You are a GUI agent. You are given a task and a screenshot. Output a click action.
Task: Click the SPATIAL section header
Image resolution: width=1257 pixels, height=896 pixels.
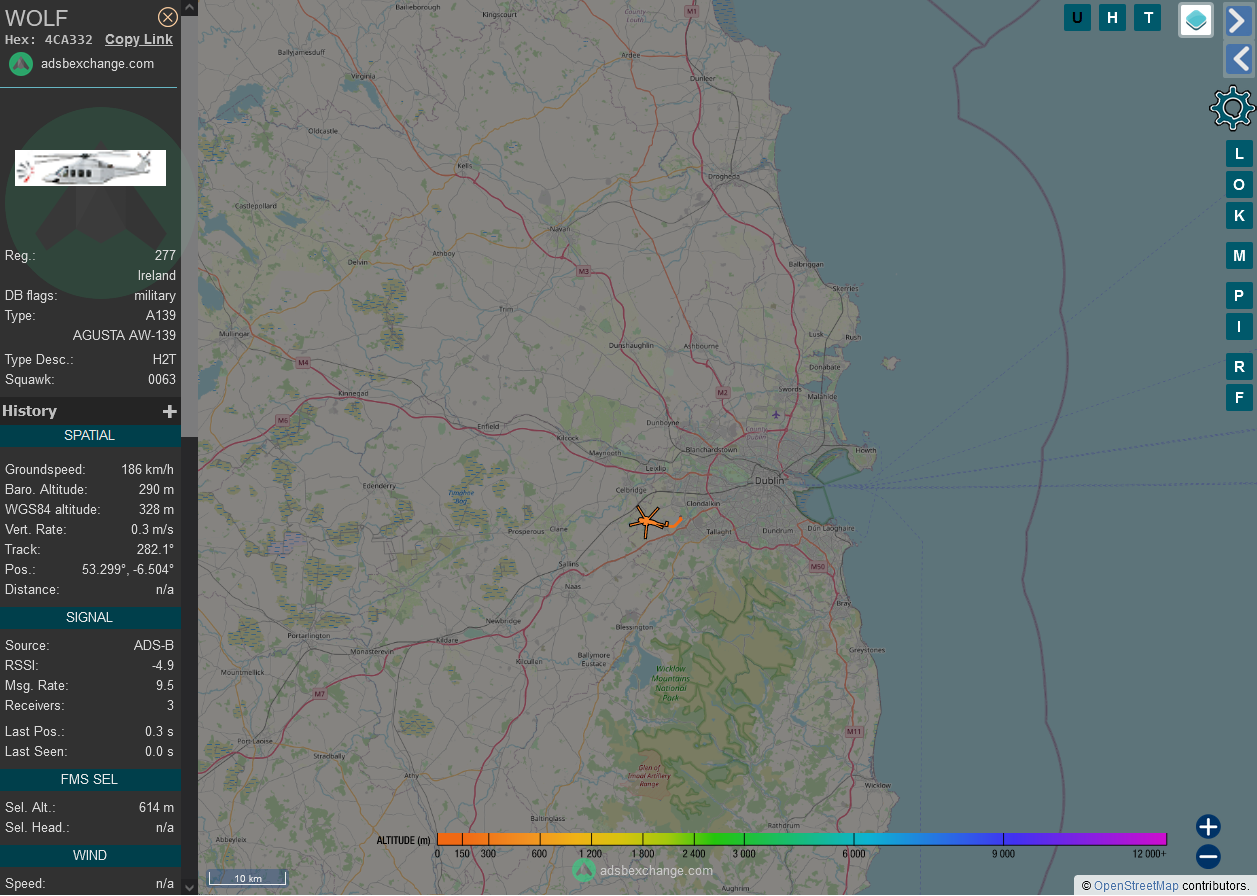(x=90, y=436)
